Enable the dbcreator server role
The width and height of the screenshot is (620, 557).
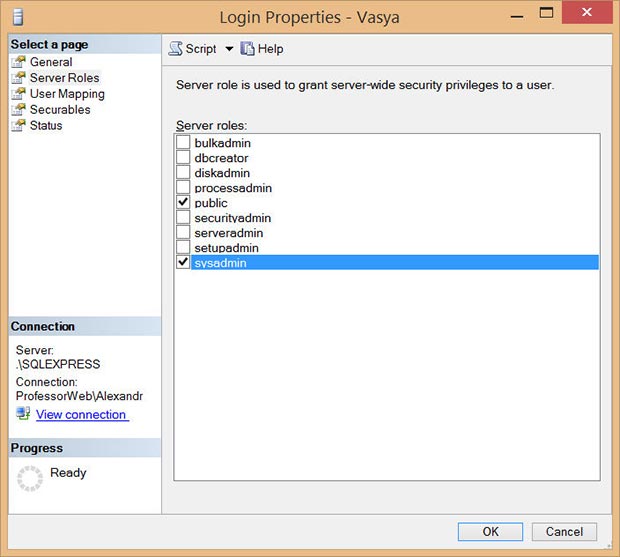click(x=183, y=157)
